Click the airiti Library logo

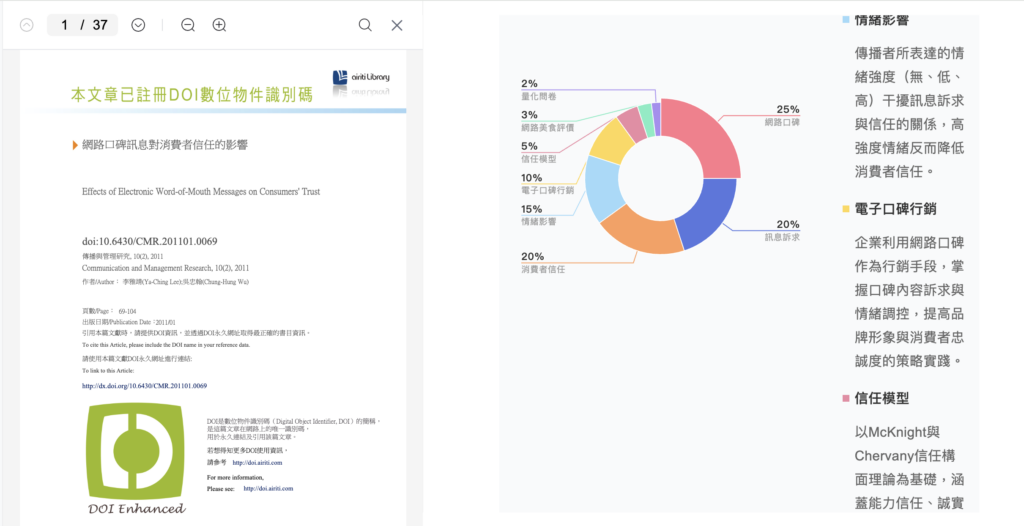[367, 78]
